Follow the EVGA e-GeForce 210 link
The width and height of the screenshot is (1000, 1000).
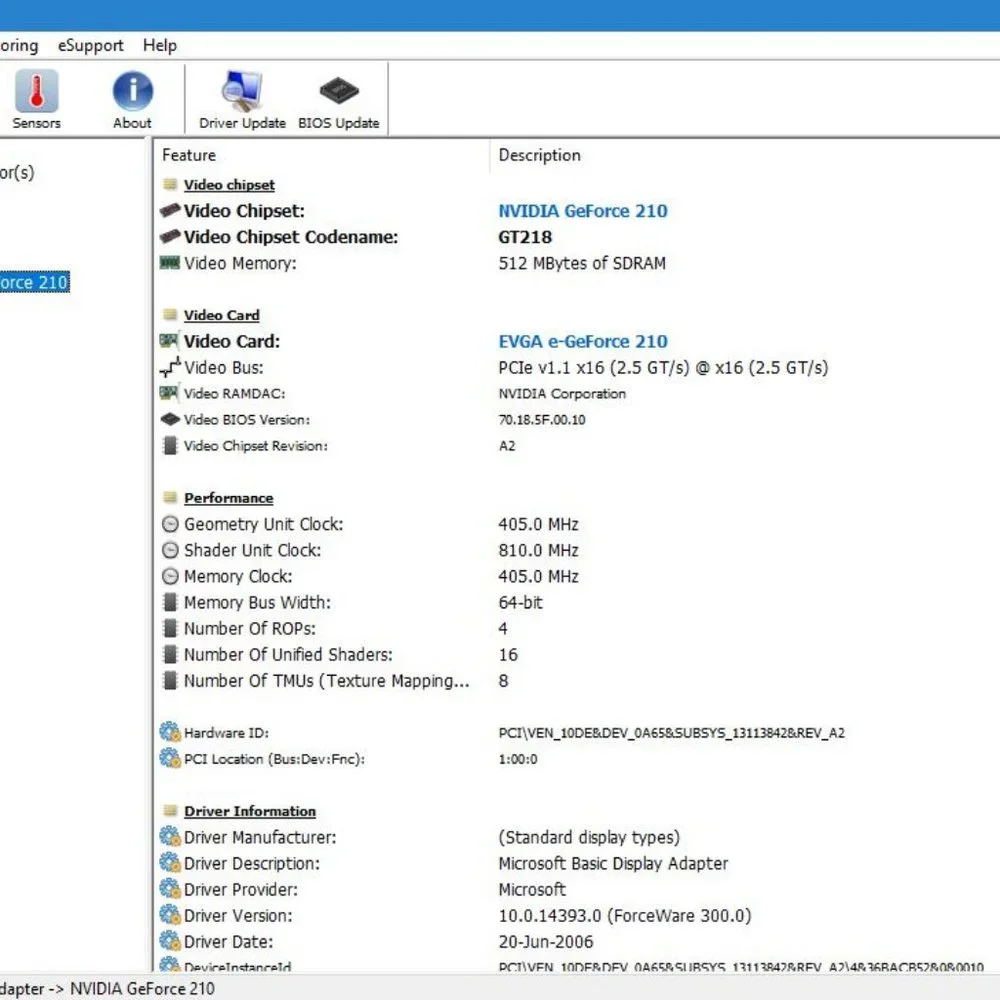point(583,341)
